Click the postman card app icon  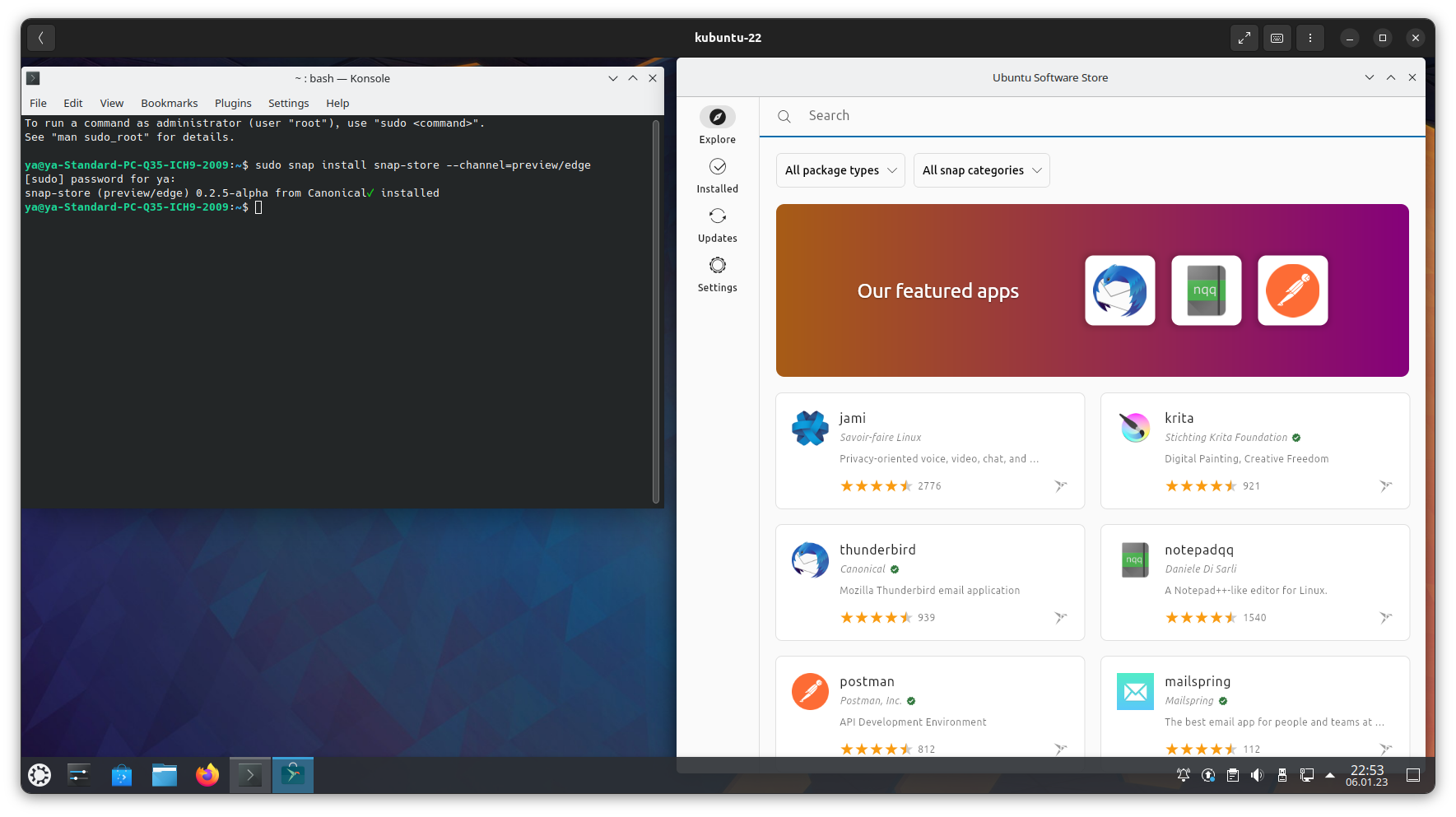[x=810, y=691]
